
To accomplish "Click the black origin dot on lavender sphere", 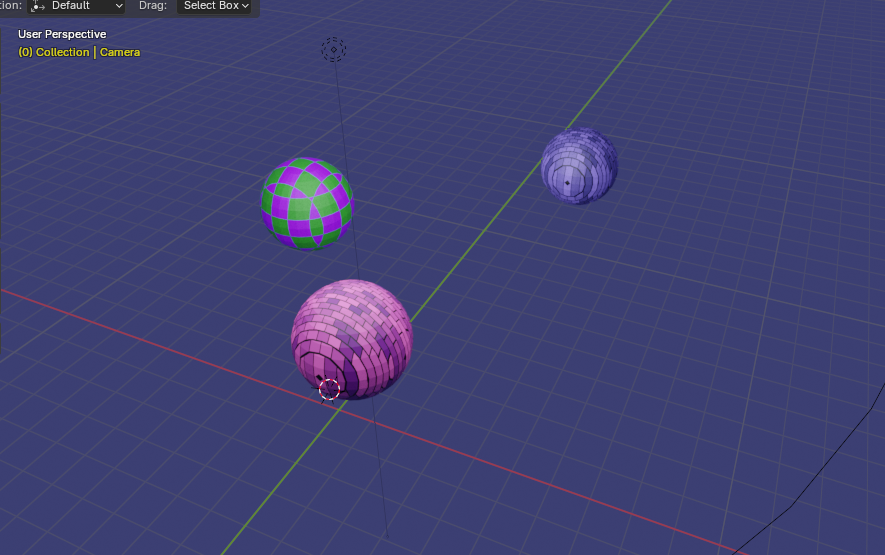I will tap(567, 183).
